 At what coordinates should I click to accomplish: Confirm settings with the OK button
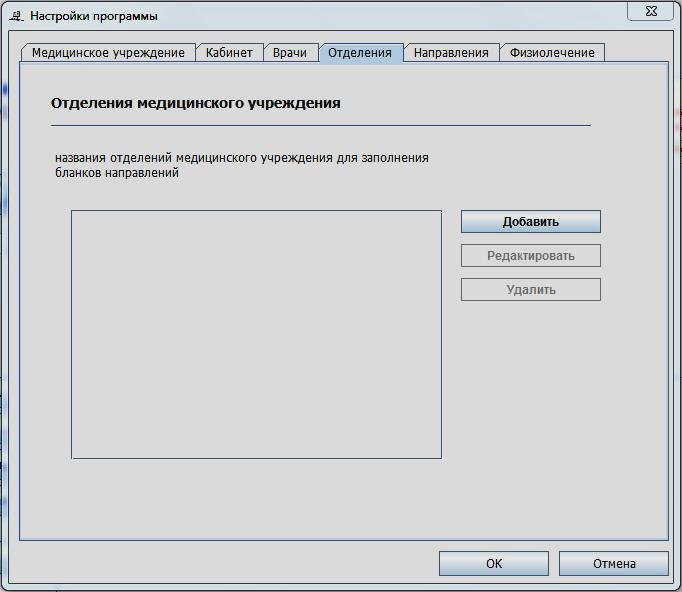tap(493, 564)
